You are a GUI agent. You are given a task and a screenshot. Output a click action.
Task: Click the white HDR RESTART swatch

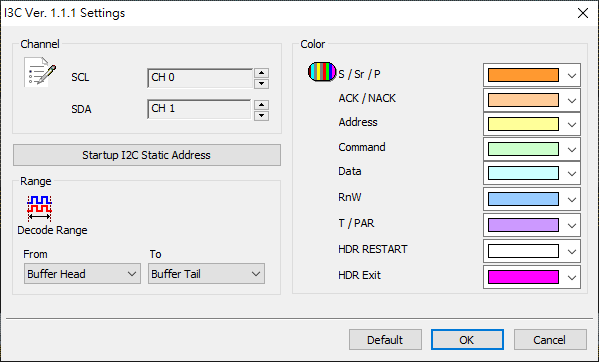tap(523, 251)
